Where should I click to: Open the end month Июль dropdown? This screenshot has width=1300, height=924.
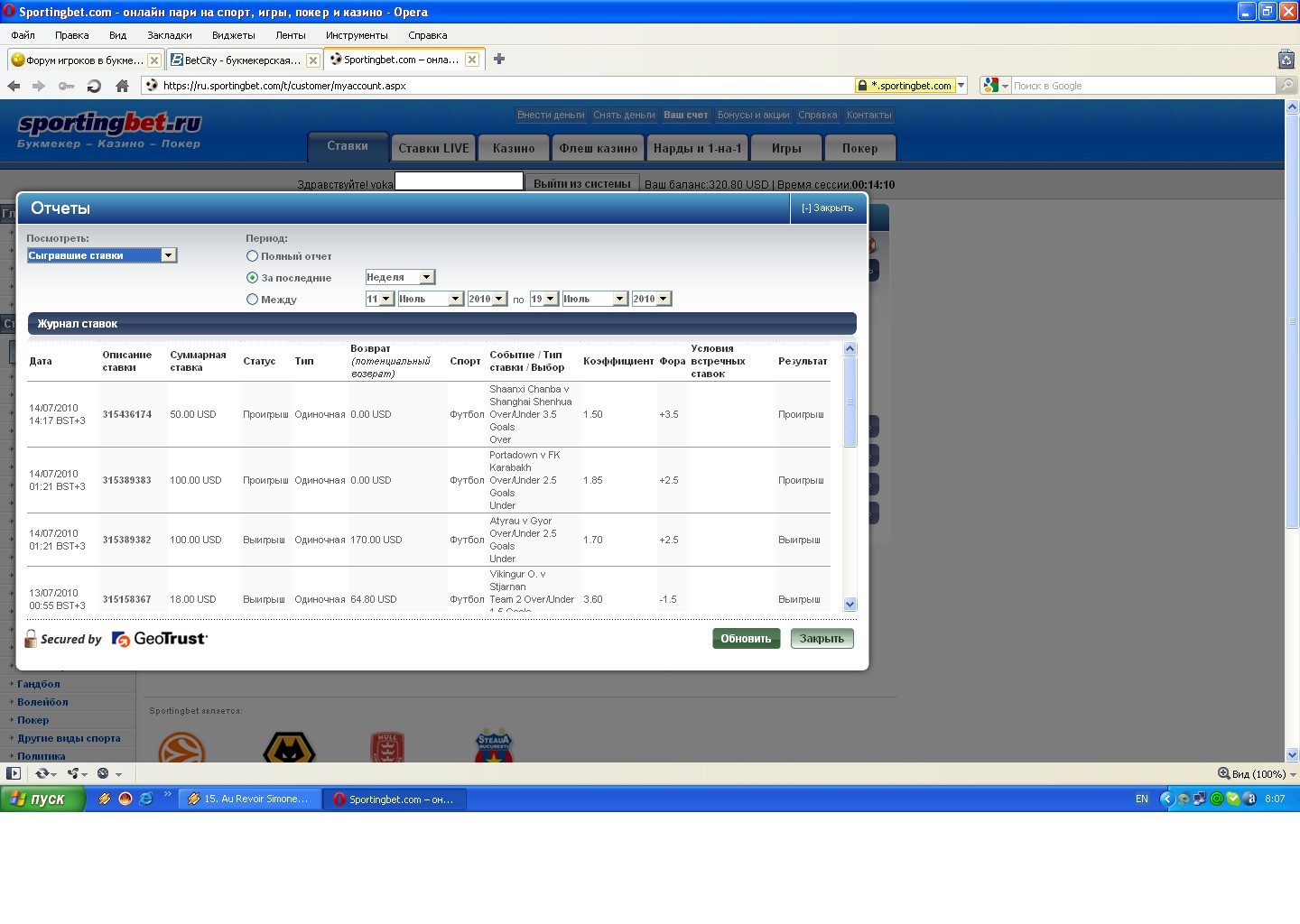tap(595, 299)
